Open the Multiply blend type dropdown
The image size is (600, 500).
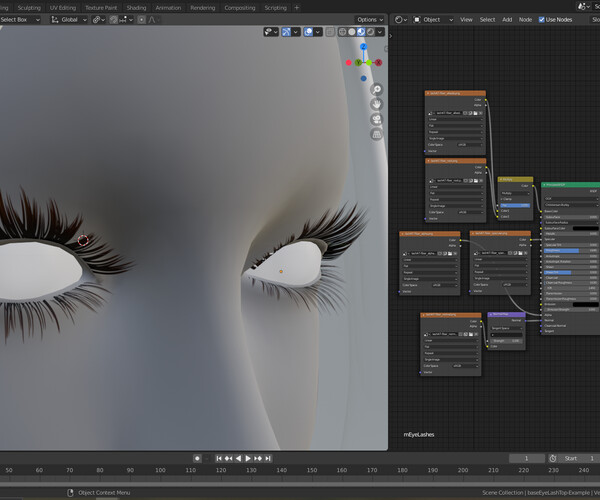(x=515, y=193)
